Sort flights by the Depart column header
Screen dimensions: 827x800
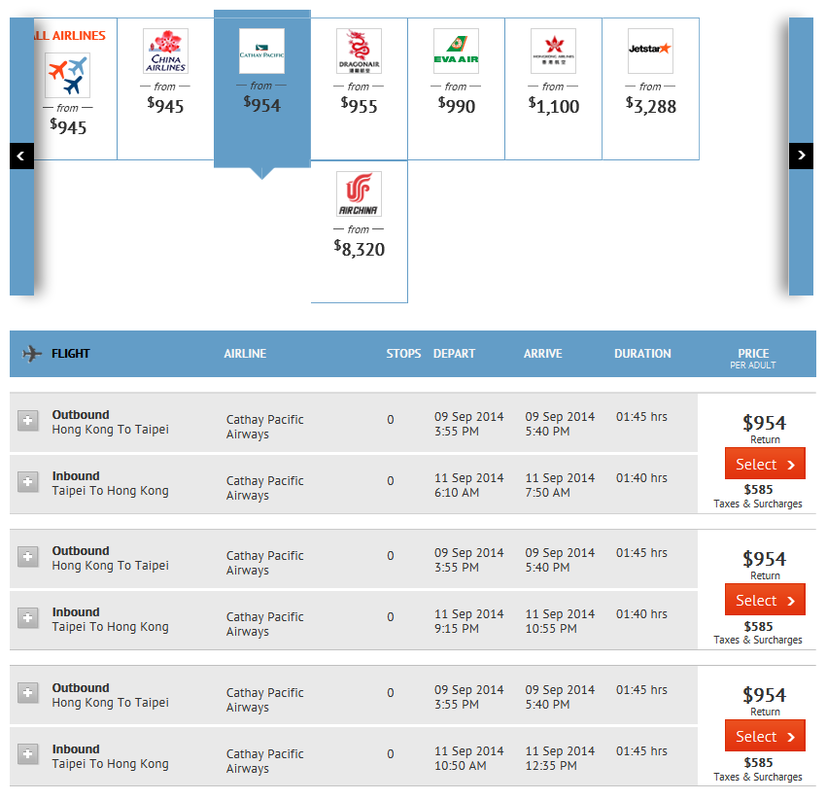click(454, 353)
